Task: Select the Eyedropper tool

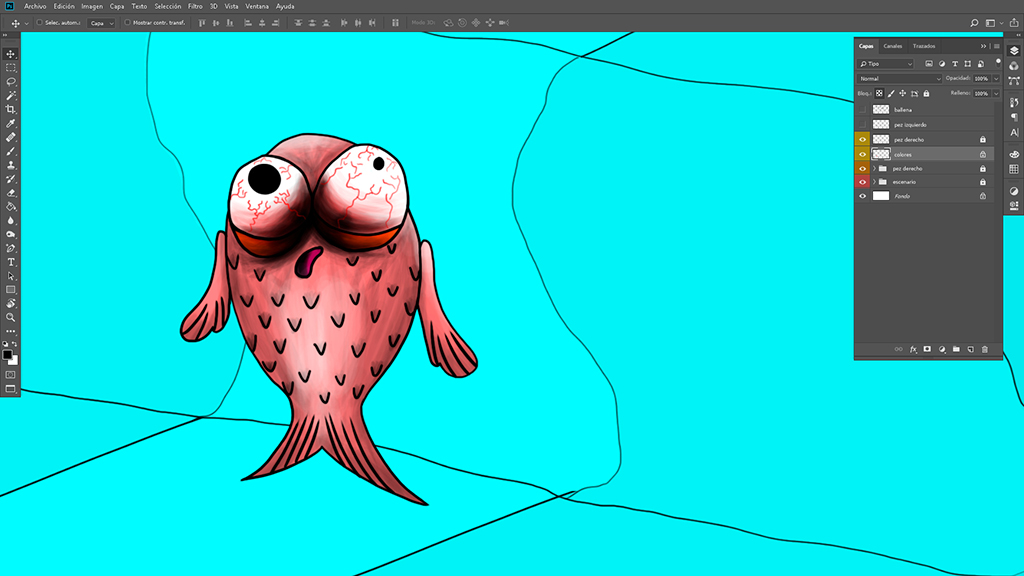Action: pyautogui.click(x=10, y=123)
